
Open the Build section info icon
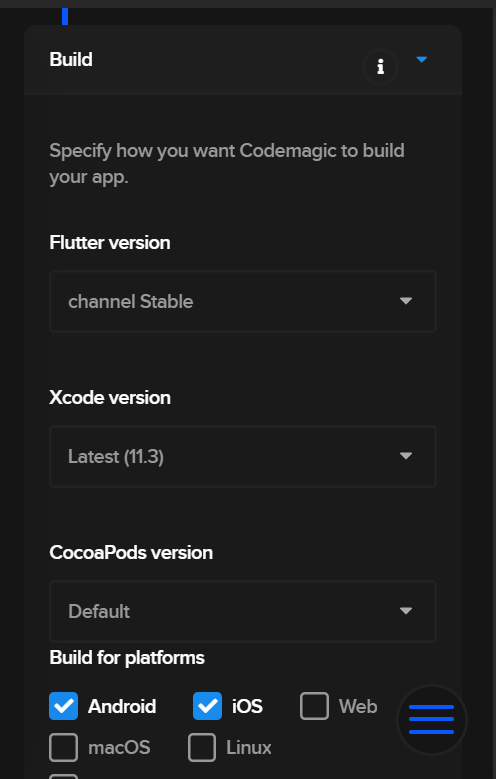coord(380,66)
